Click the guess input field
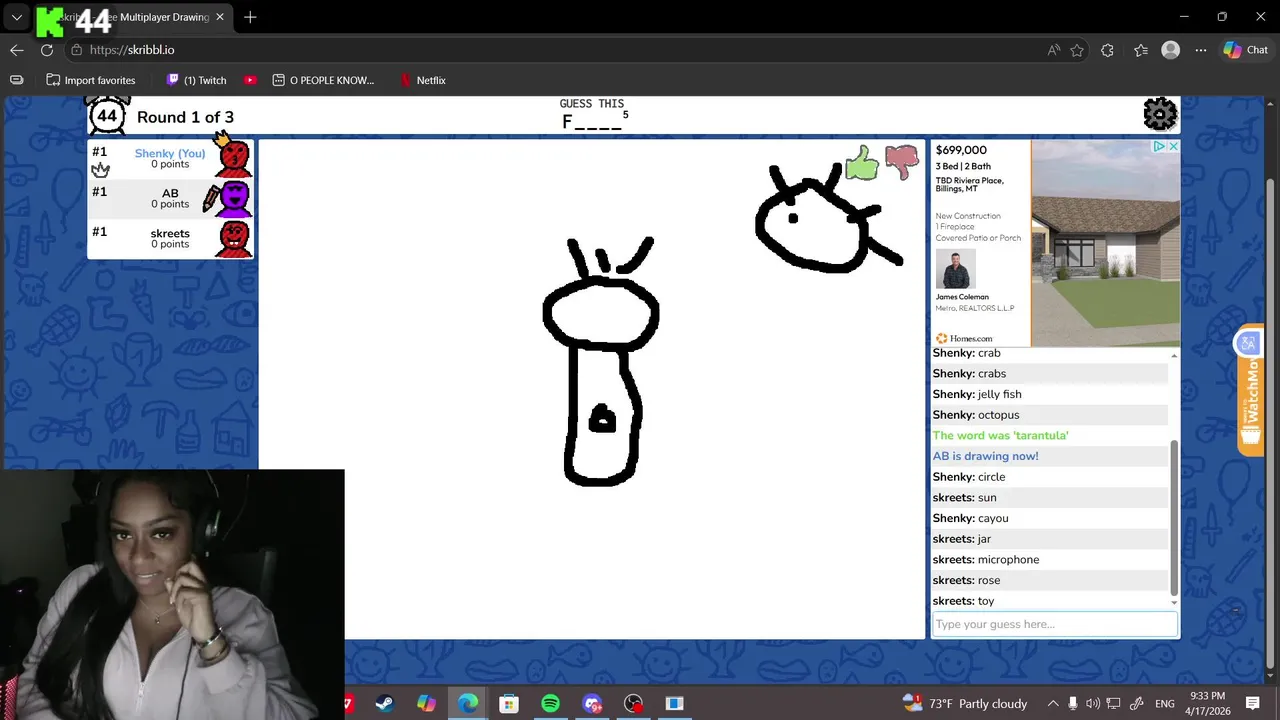The width and height of the screenshot is (1280, 720). click(x=1054, y=624)
